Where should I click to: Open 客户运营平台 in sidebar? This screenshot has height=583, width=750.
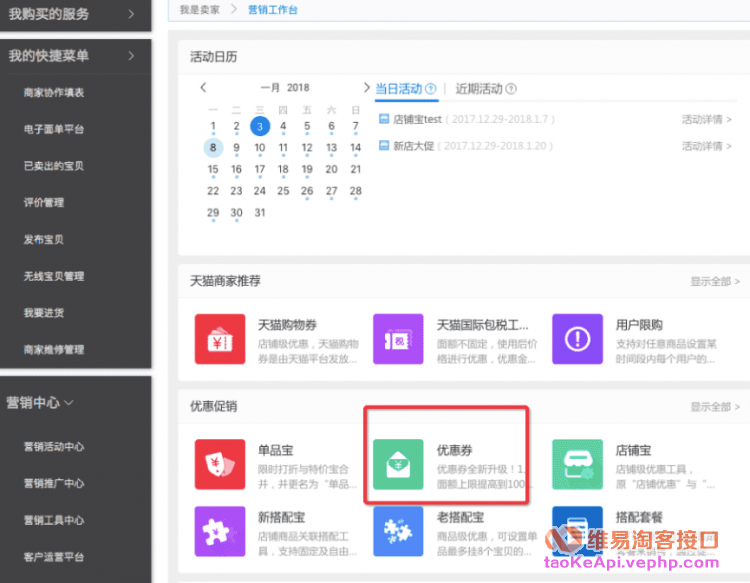[x=54, y=557]
